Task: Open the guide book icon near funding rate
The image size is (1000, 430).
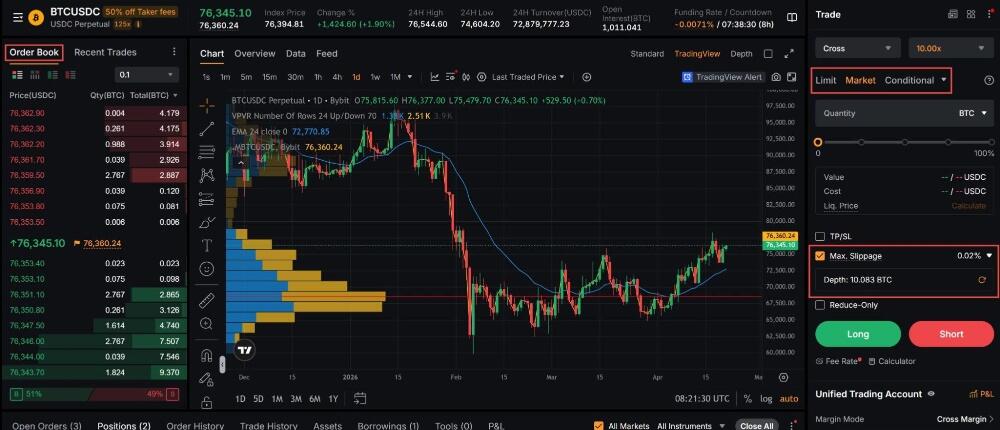Action: [791, 17]
